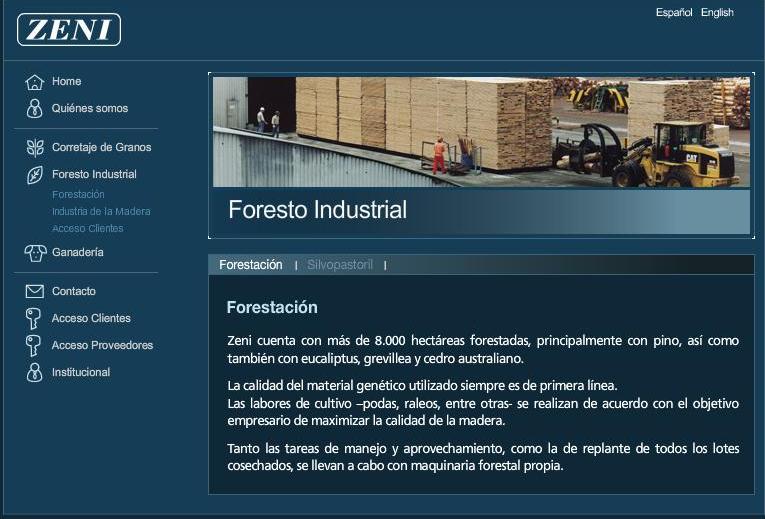This screenshot has height=519, width=765.
Task: Select the Forestación tab
Action: tap(251, 265)
